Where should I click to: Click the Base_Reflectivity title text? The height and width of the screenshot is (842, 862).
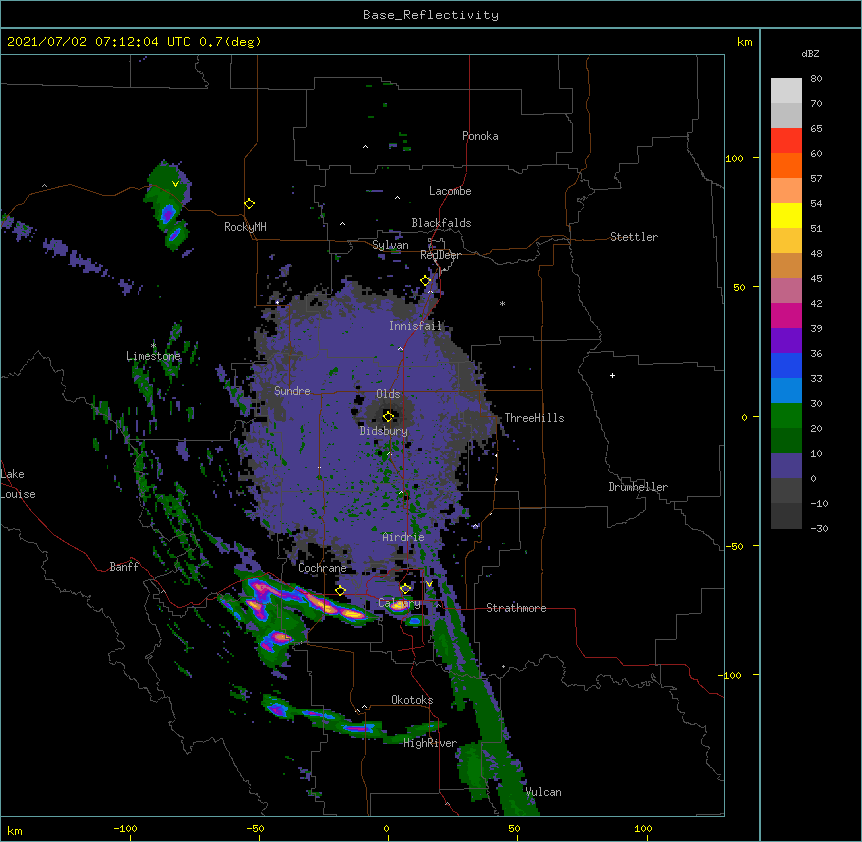(x=431, y=15)
